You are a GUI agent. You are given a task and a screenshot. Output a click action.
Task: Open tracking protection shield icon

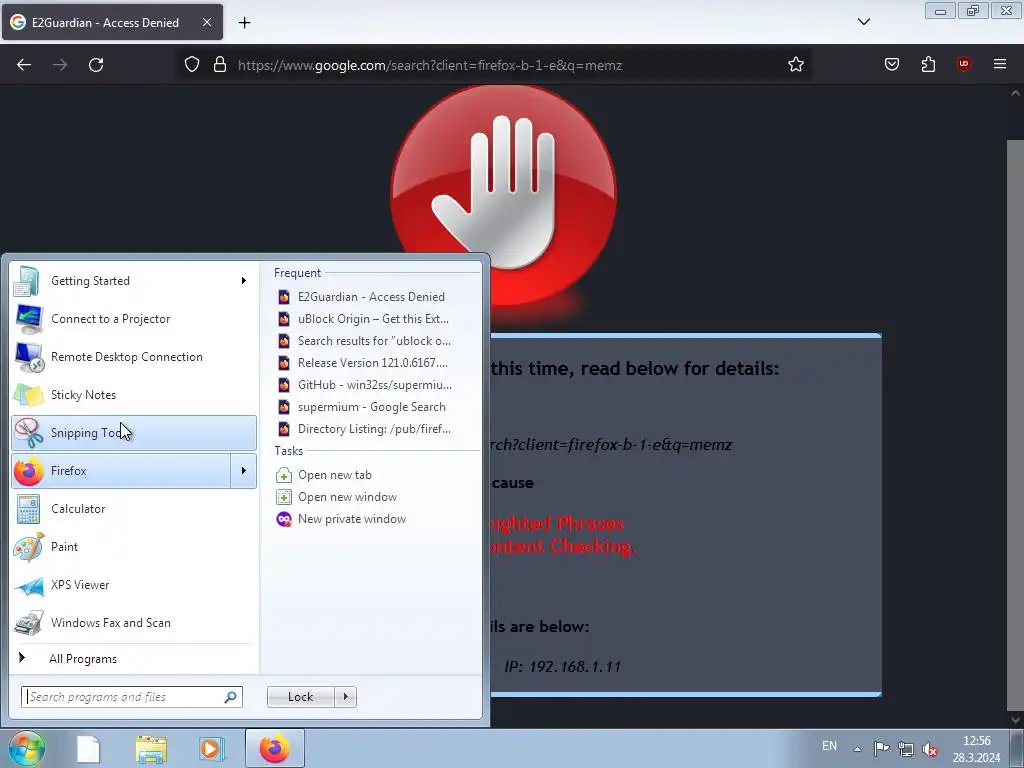191,65
